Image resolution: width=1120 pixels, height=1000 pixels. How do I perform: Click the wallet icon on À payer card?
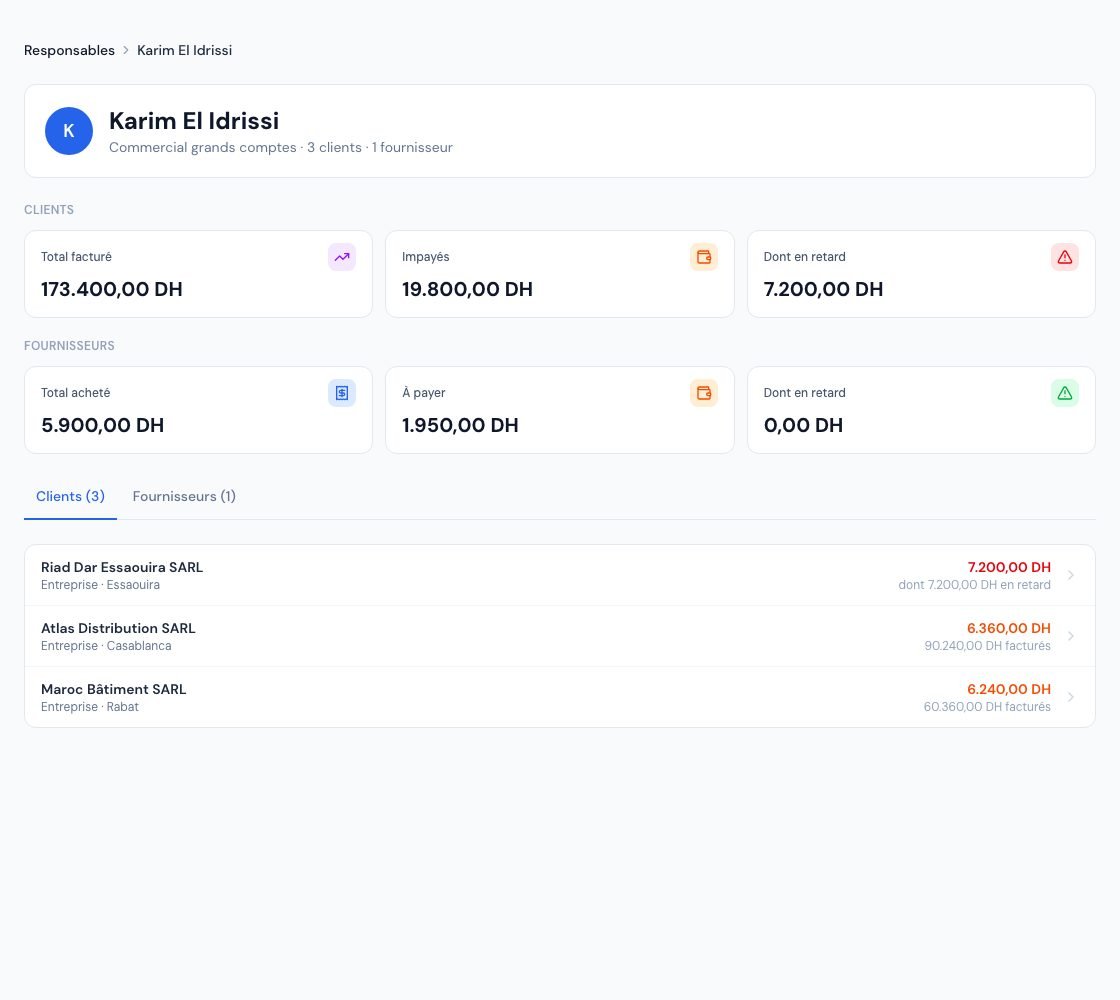point(704,393)
